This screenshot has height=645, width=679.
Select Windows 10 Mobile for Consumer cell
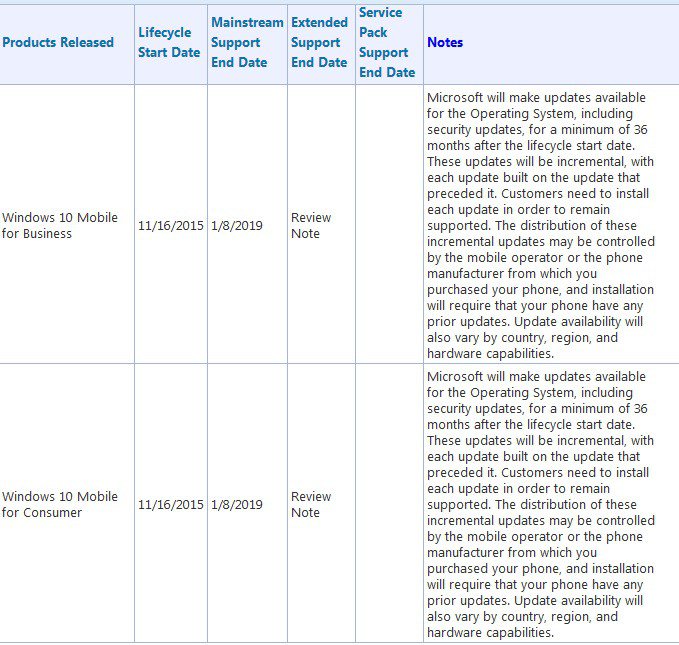(x=60, y=504)
